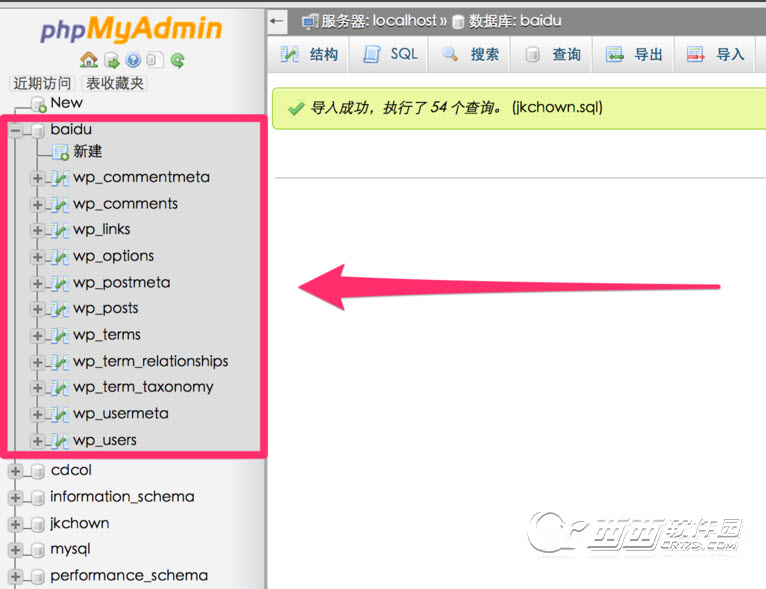Screen dimensions: 766x589
Task: Click the mysql database cylinder icon
Action: (38, 550)
